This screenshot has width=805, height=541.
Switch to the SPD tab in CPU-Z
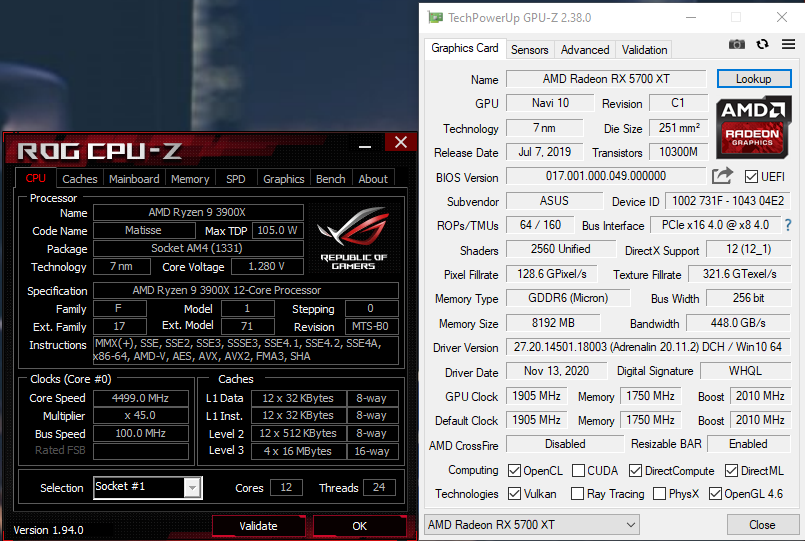236,179
